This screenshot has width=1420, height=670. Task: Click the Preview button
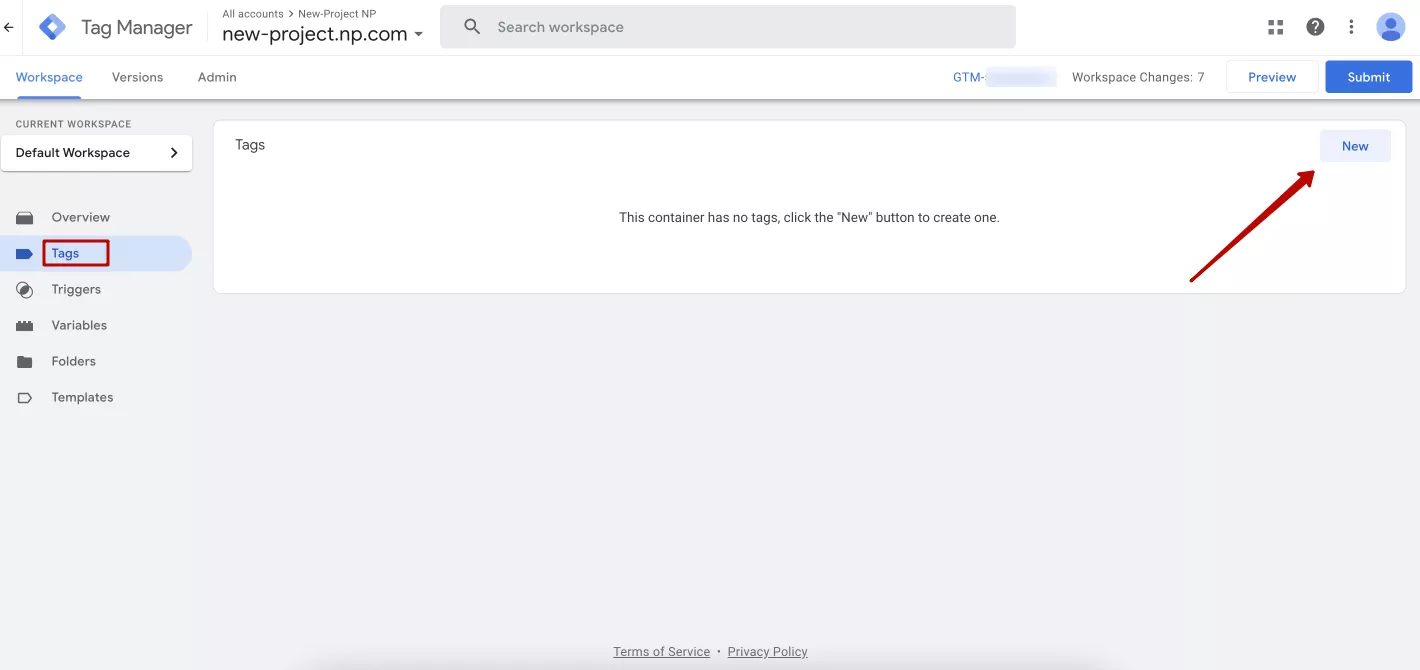point(1272,77)
